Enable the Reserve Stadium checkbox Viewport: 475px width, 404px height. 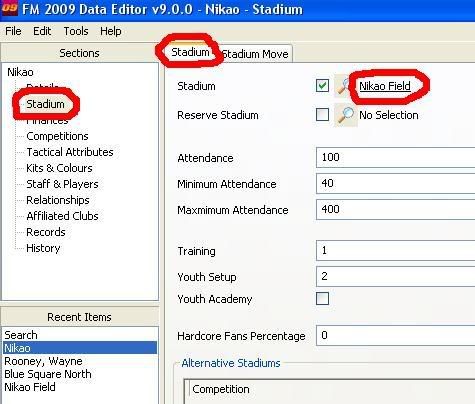tap(322, 115)
